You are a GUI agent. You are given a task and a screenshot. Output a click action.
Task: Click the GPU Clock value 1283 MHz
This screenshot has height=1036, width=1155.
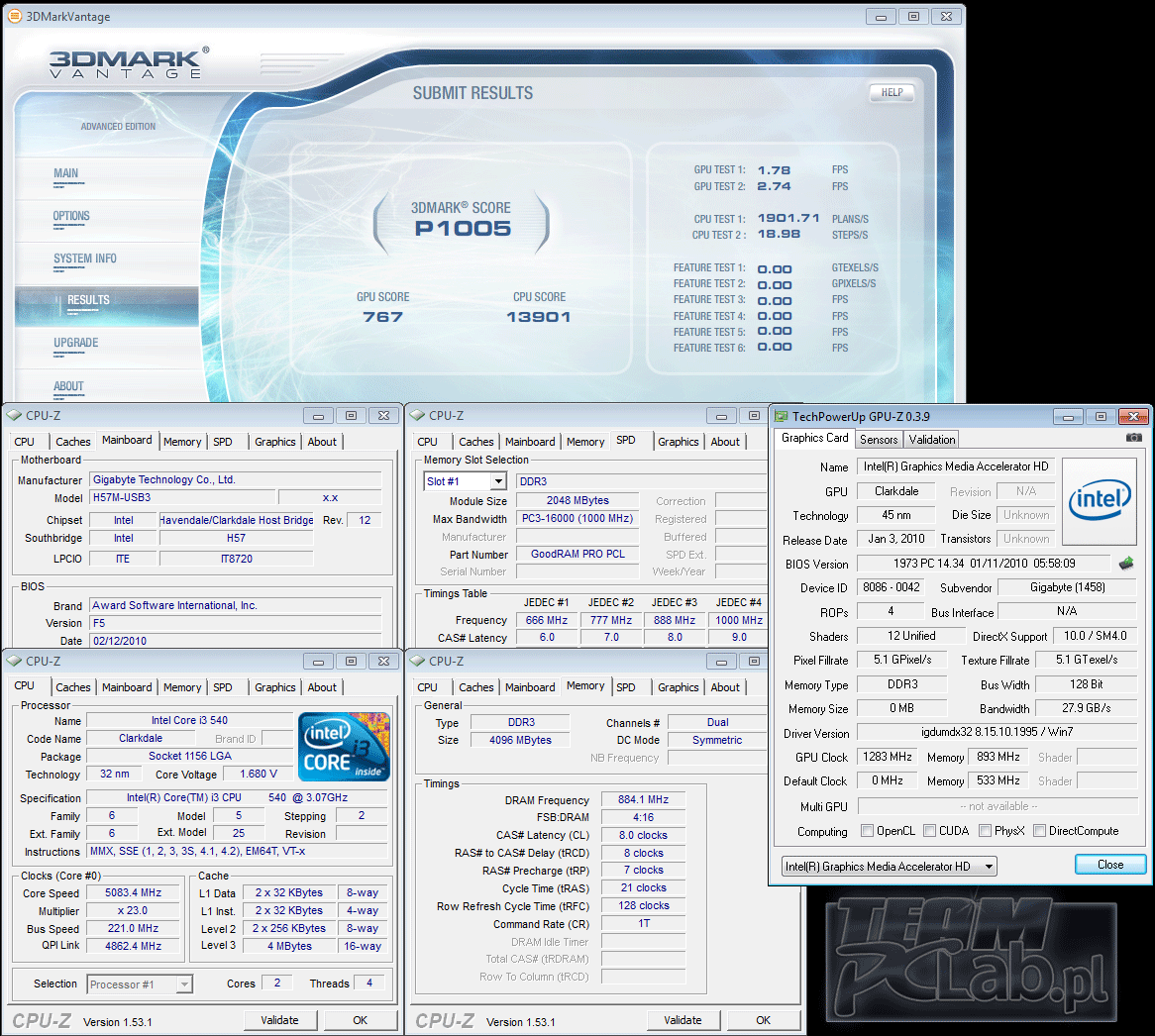tap(888, 757)
